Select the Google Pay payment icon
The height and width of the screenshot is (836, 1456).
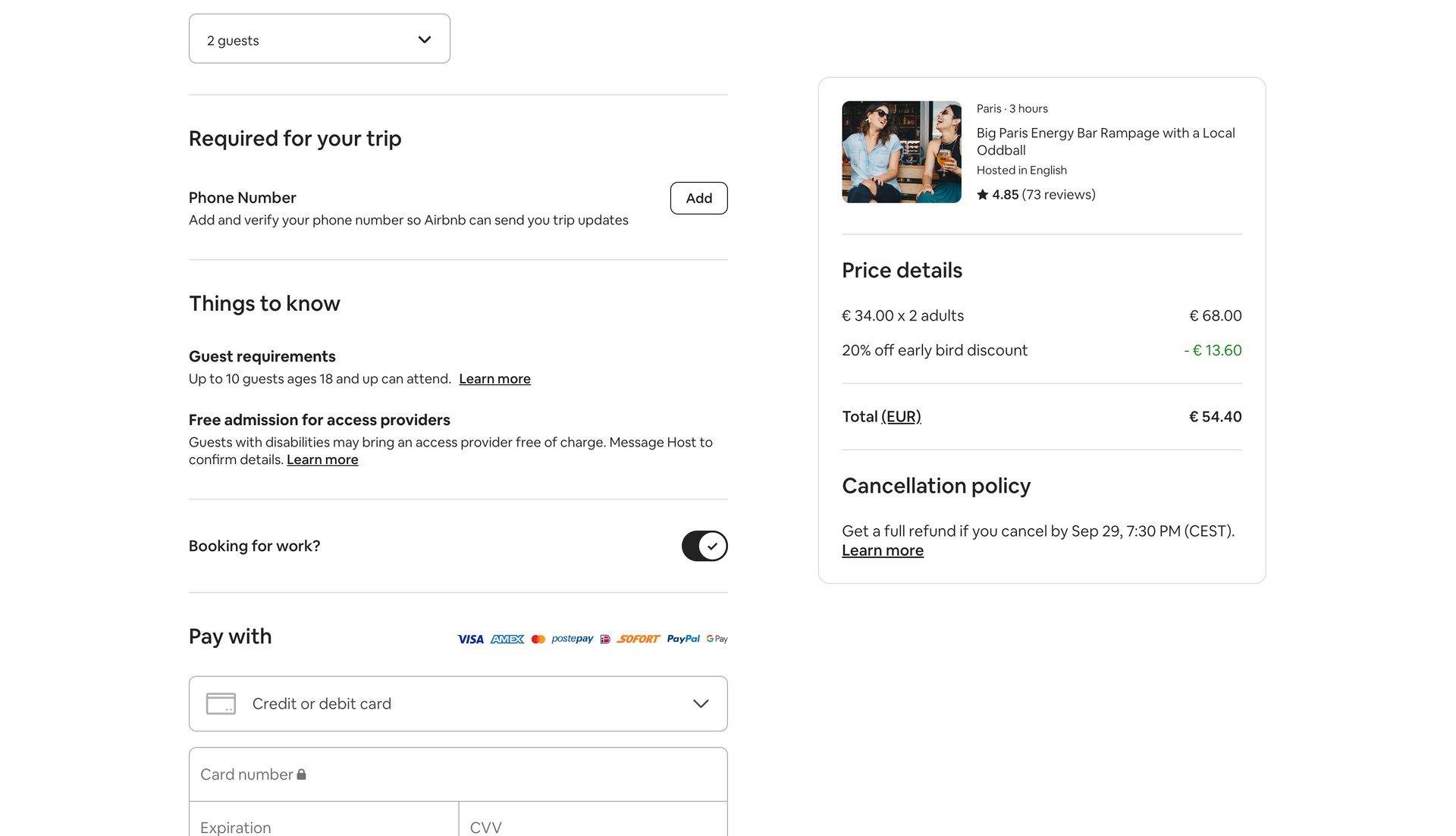[716, 639]
